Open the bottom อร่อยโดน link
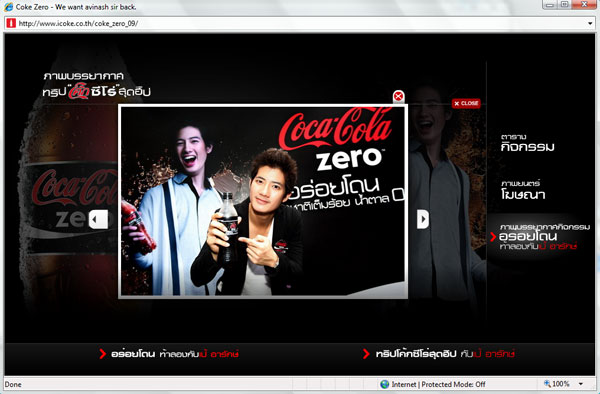This screenshot has height=394, width=600. tap(169, 354)
